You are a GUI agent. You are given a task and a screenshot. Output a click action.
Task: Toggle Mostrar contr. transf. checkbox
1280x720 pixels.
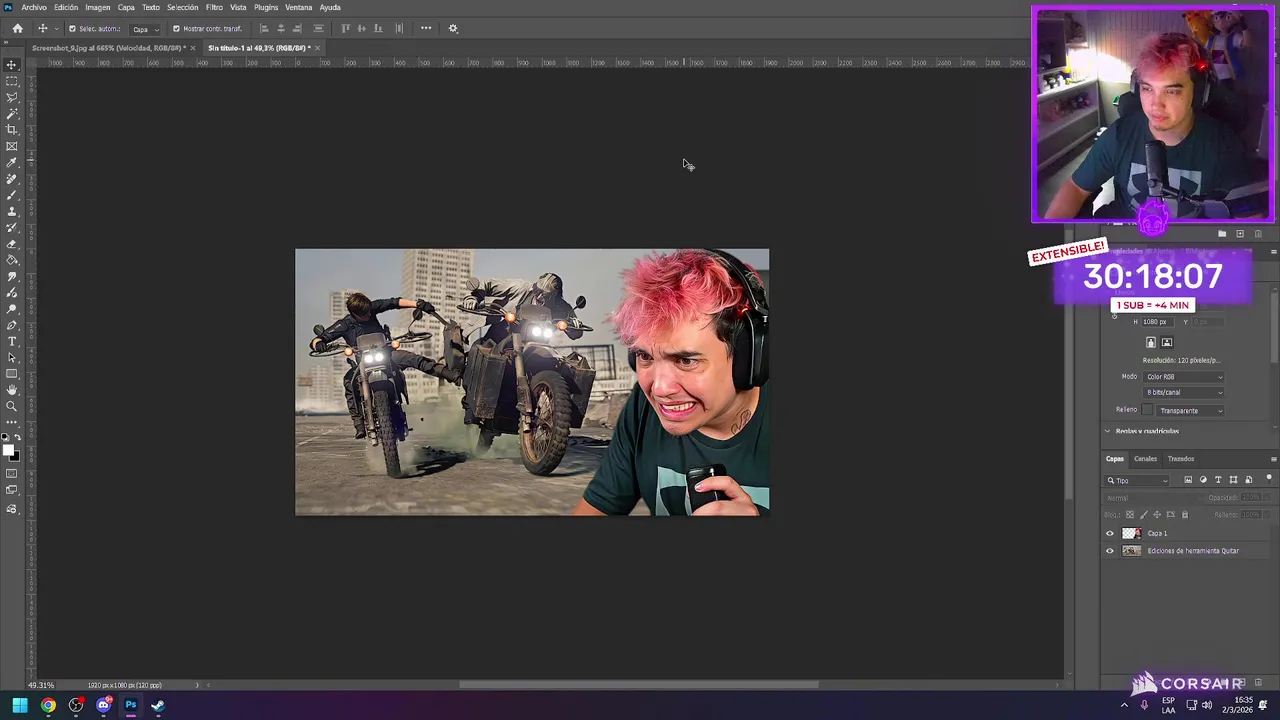coord(176,28)
